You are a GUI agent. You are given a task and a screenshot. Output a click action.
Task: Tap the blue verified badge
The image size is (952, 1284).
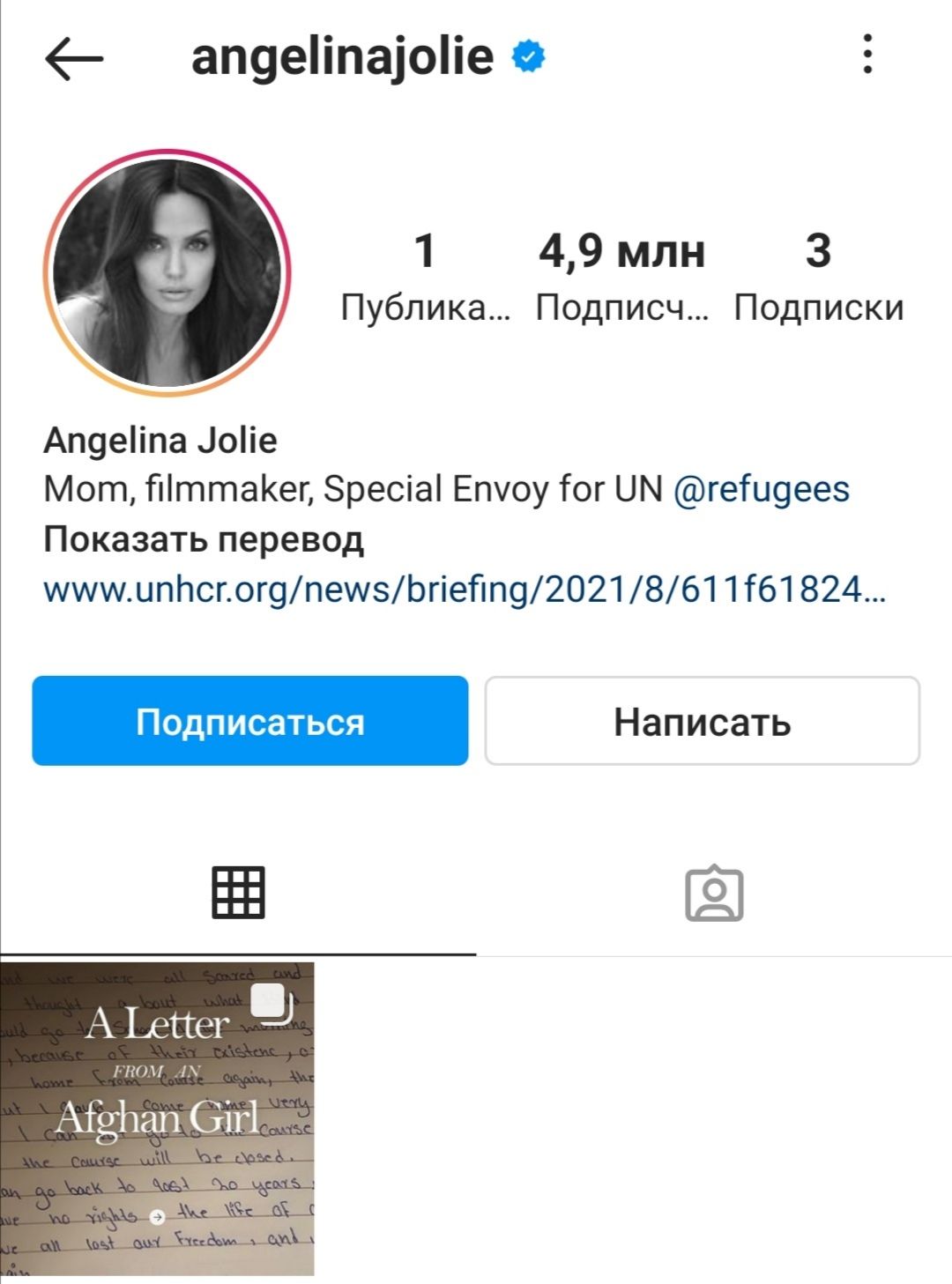529,56
